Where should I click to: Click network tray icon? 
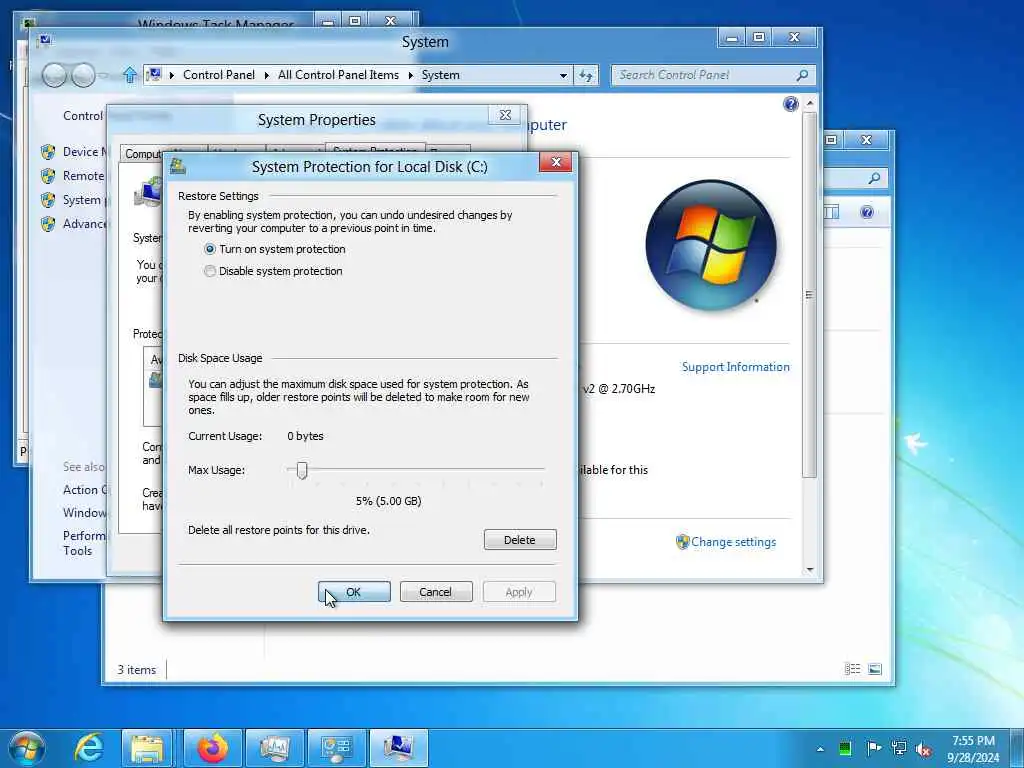pos(899,748)
